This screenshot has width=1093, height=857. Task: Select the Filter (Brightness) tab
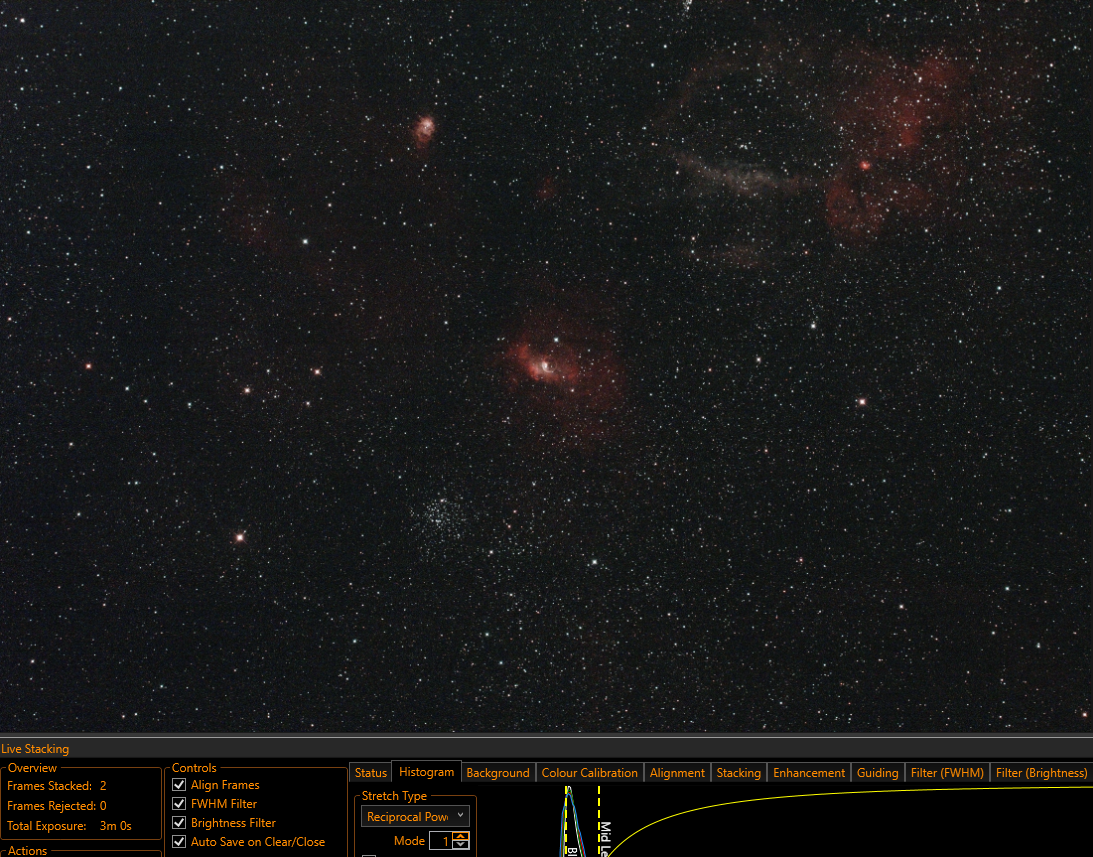(1041, 773)
